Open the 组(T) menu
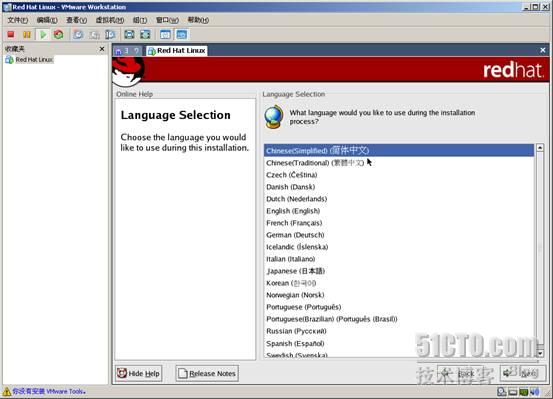The width and height of the screenshot is (553, 399). 140,20
